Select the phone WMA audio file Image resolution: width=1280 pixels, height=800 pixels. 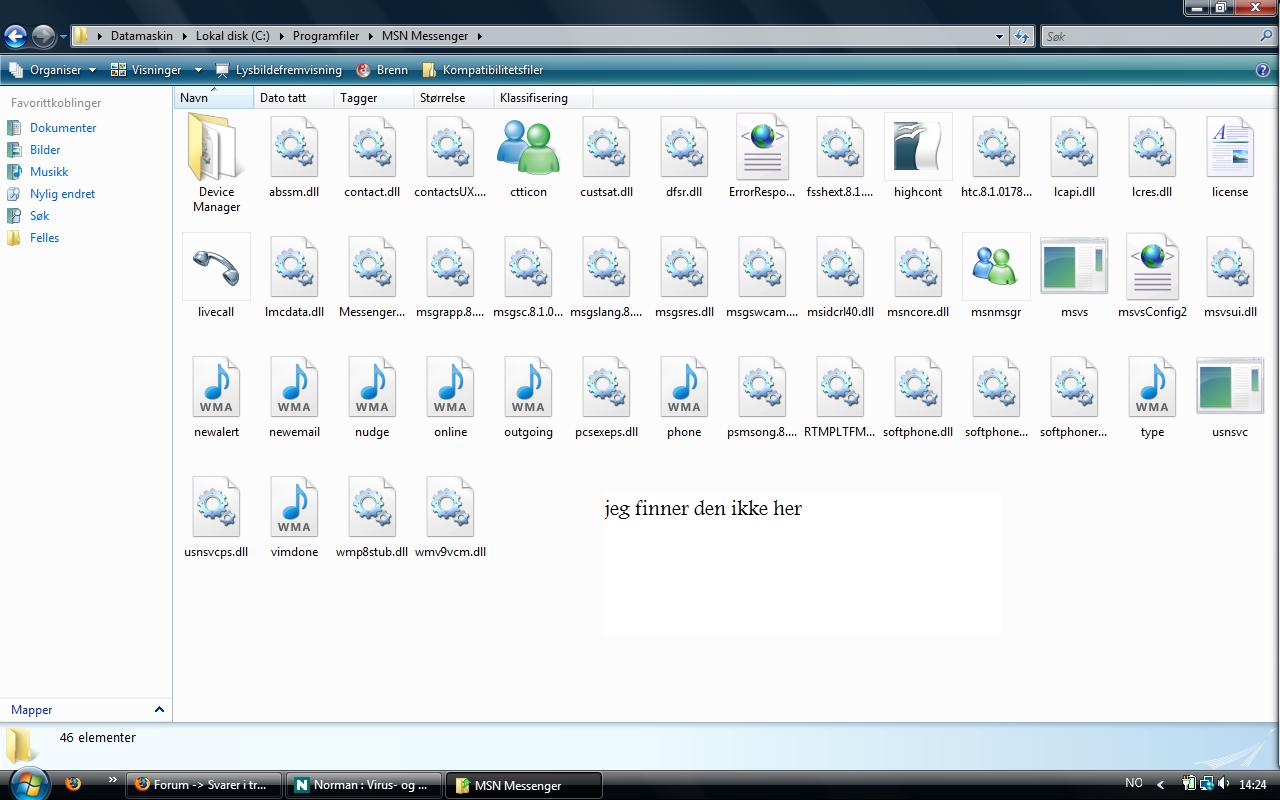point(684,388)
